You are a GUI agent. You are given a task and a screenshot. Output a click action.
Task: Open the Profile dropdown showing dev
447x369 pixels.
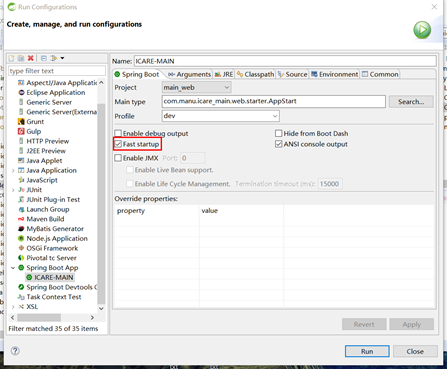[221, 116]
